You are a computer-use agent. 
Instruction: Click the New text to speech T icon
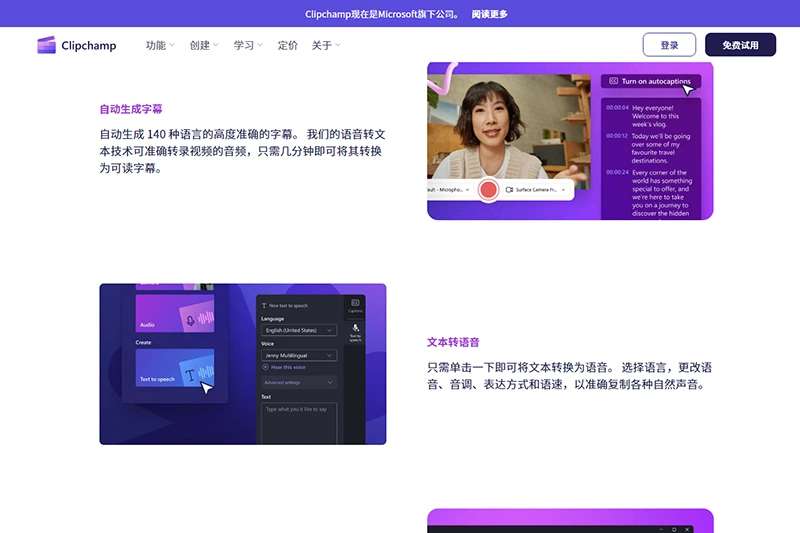264,306
